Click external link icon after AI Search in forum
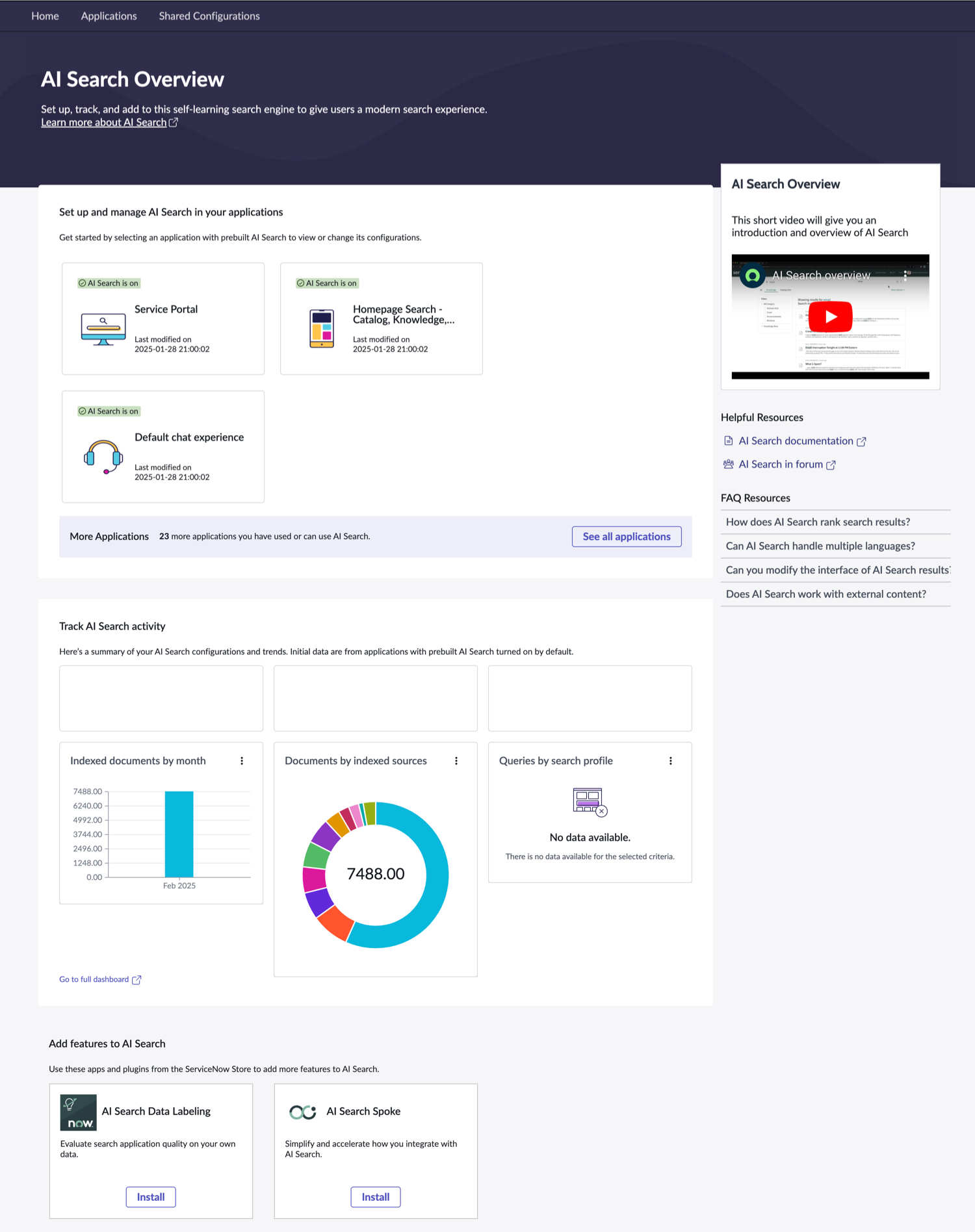The height and width of the screenshot is (1232, 975). click(831, 465)
